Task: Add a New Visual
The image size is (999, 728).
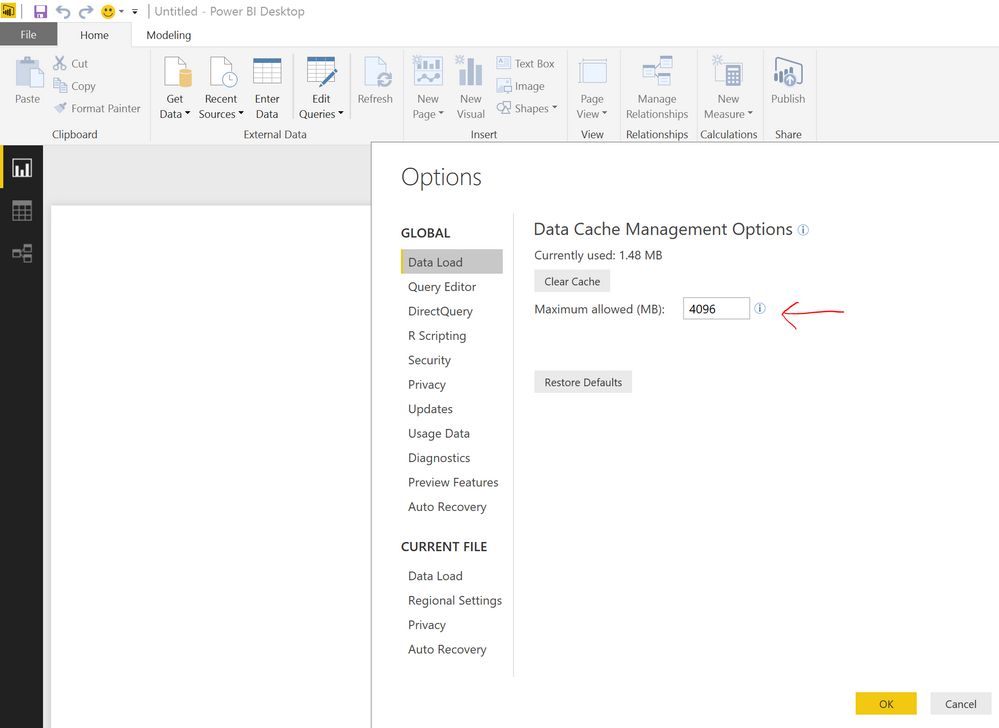Action: 471,87
